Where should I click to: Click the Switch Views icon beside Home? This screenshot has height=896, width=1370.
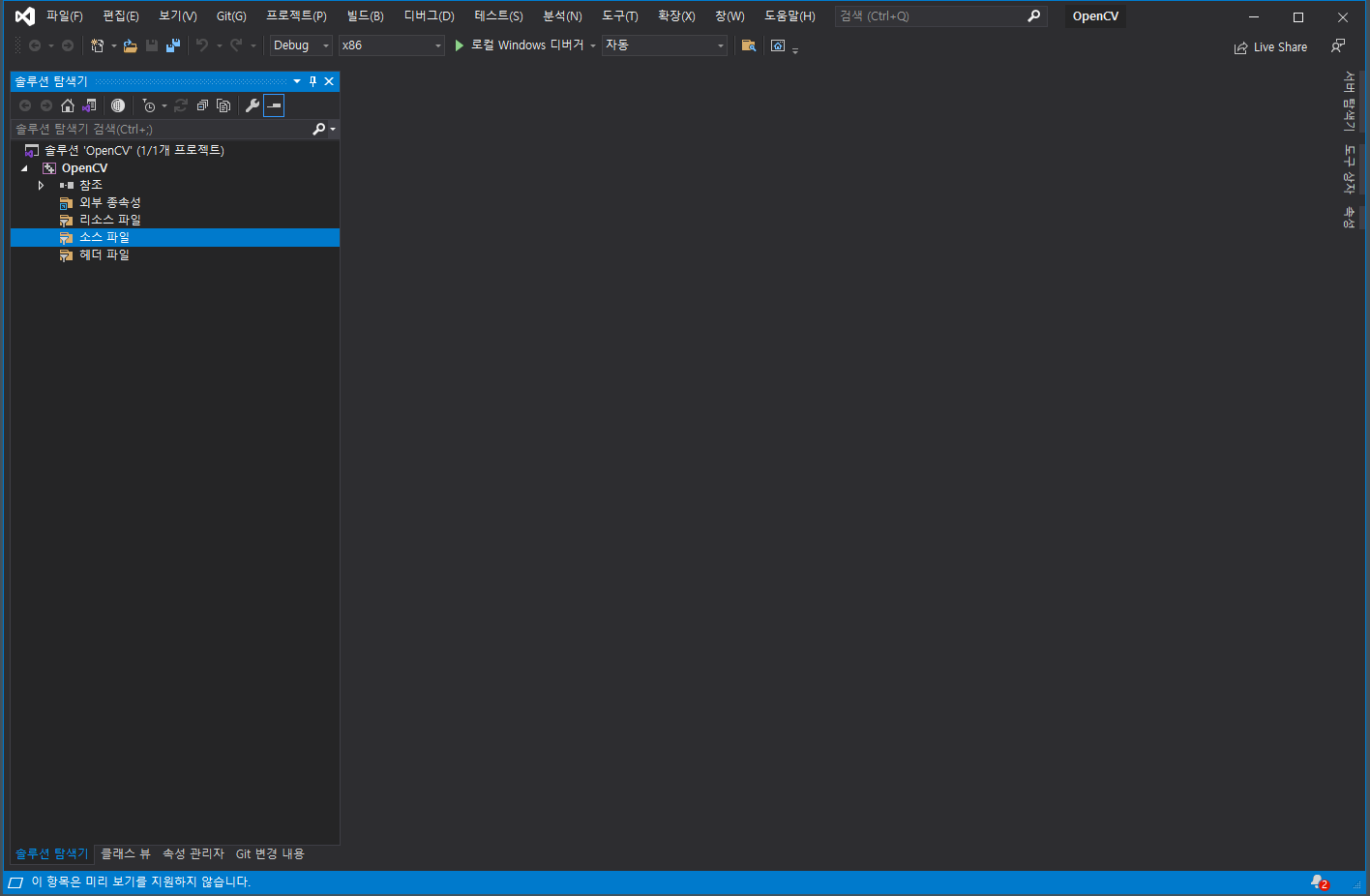pos(89,105)
